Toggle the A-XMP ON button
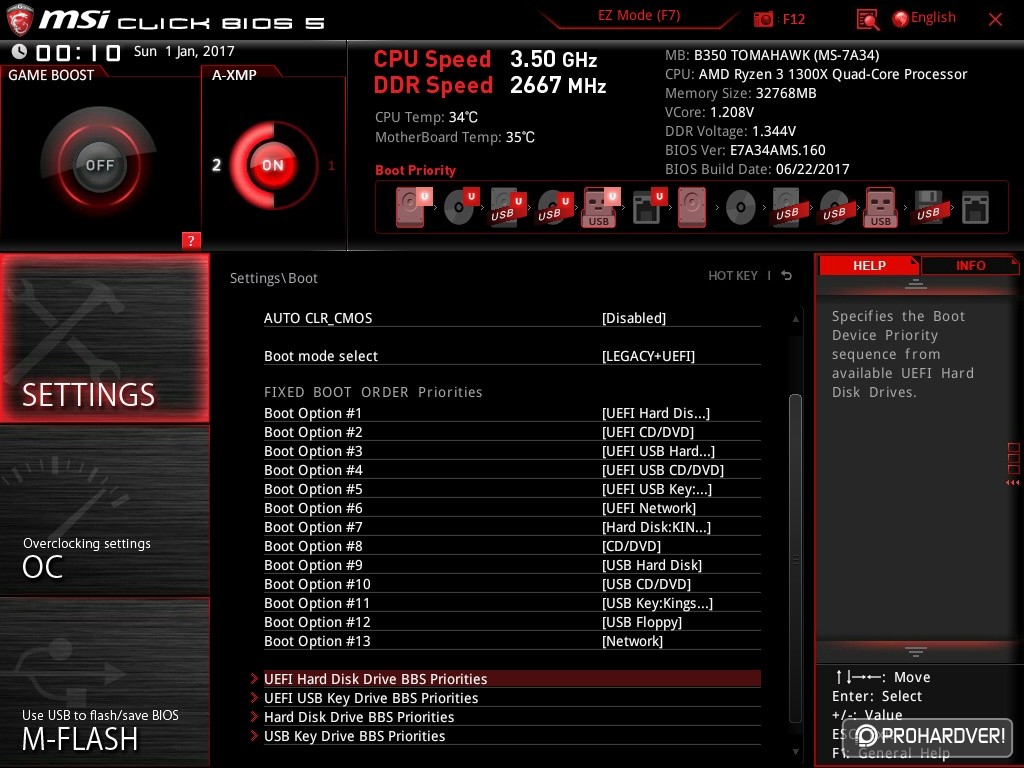This screenshot has height=768, width=1024. 273,165
